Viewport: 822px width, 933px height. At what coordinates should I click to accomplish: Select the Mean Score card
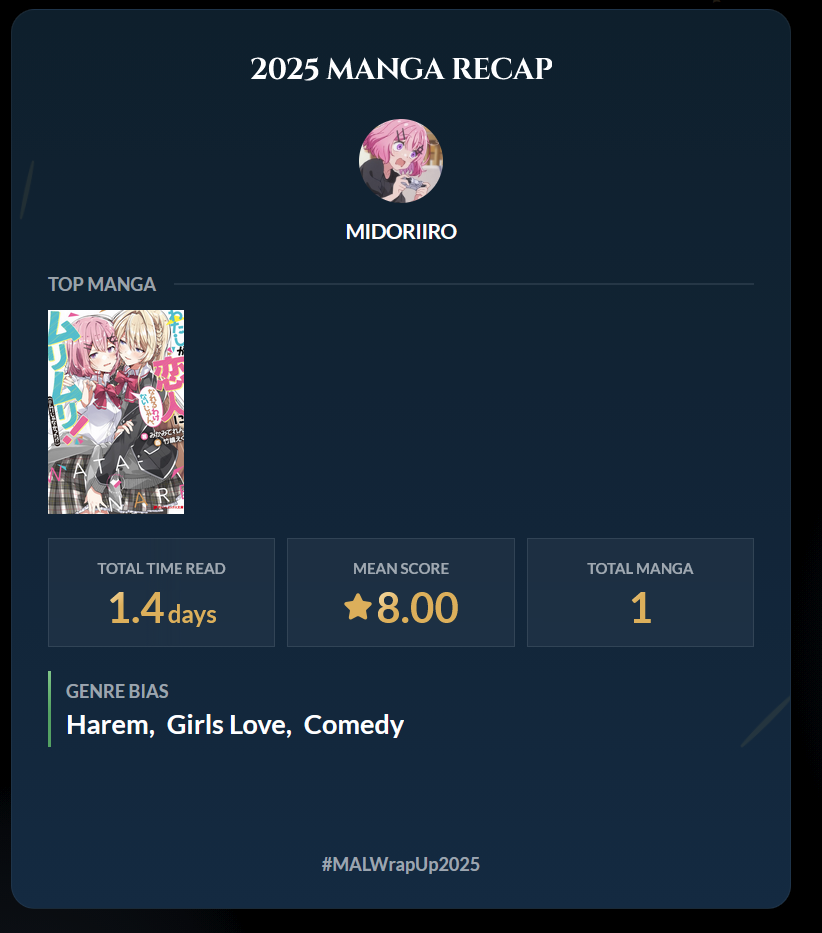point(401,593)
